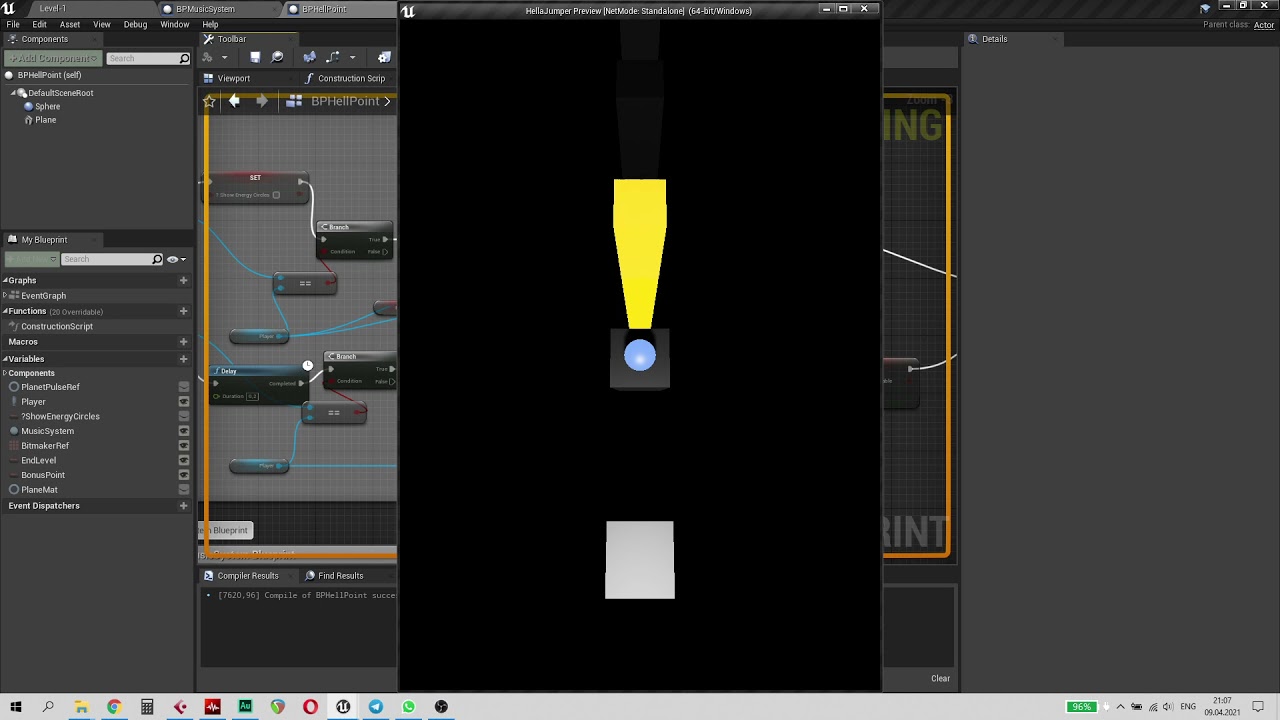The image size is (1280, 720).
Task: Open the Asset menu
Action: click(x=70, y=24)
